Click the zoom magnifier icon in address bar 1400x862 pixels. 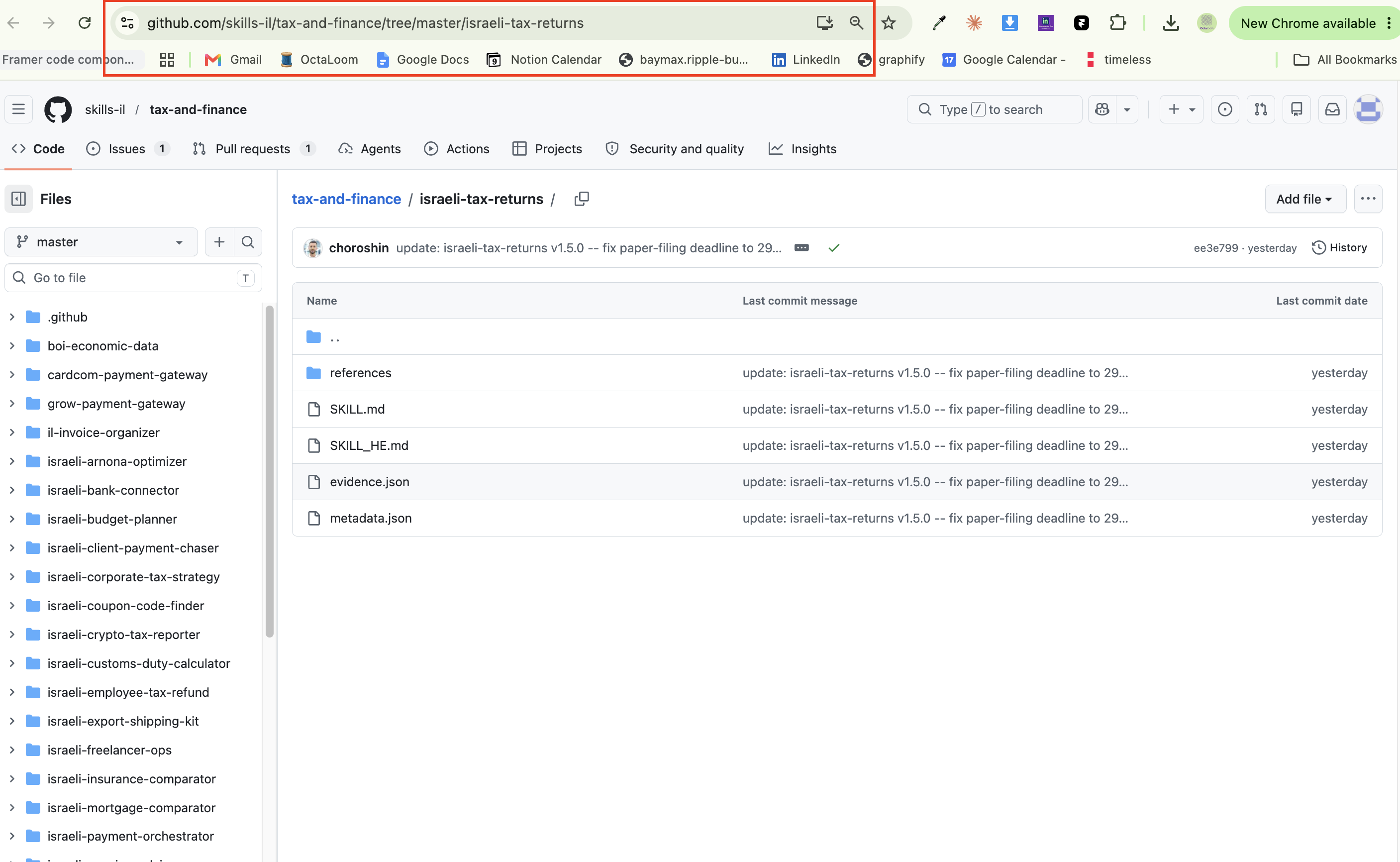(856, 23)
